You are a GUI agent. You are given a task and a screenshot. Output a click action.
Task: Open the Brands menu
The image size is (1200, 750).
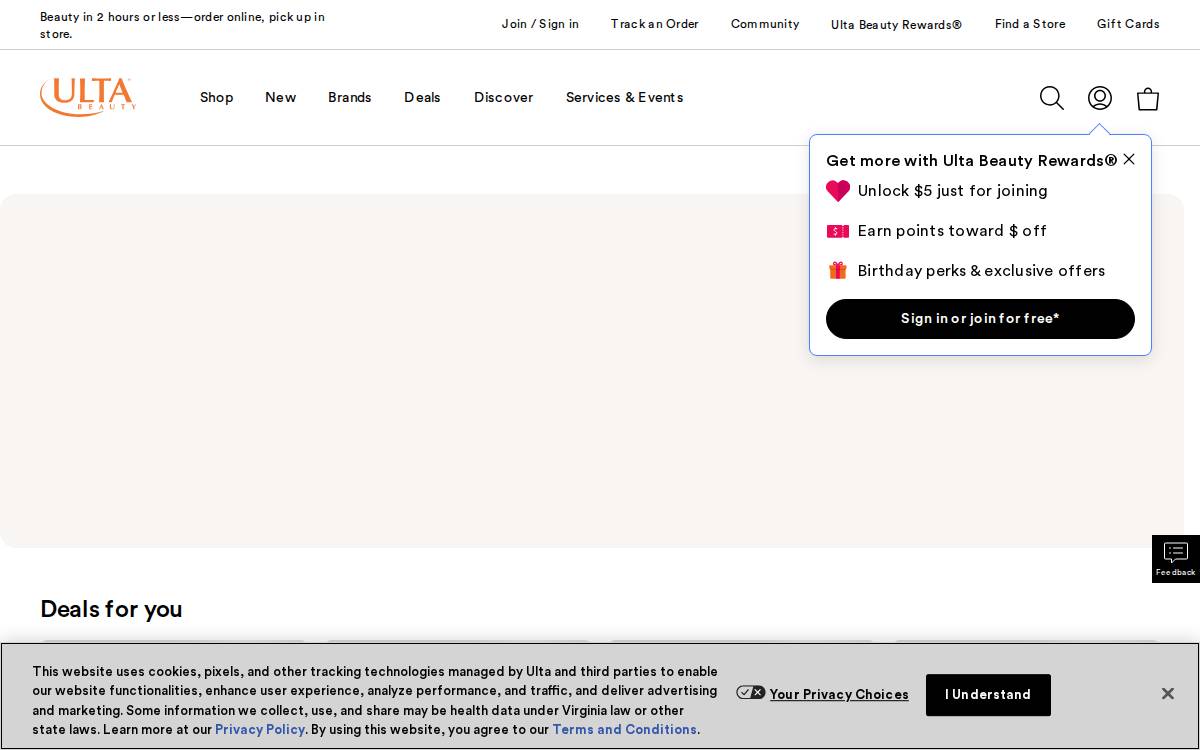350,97
